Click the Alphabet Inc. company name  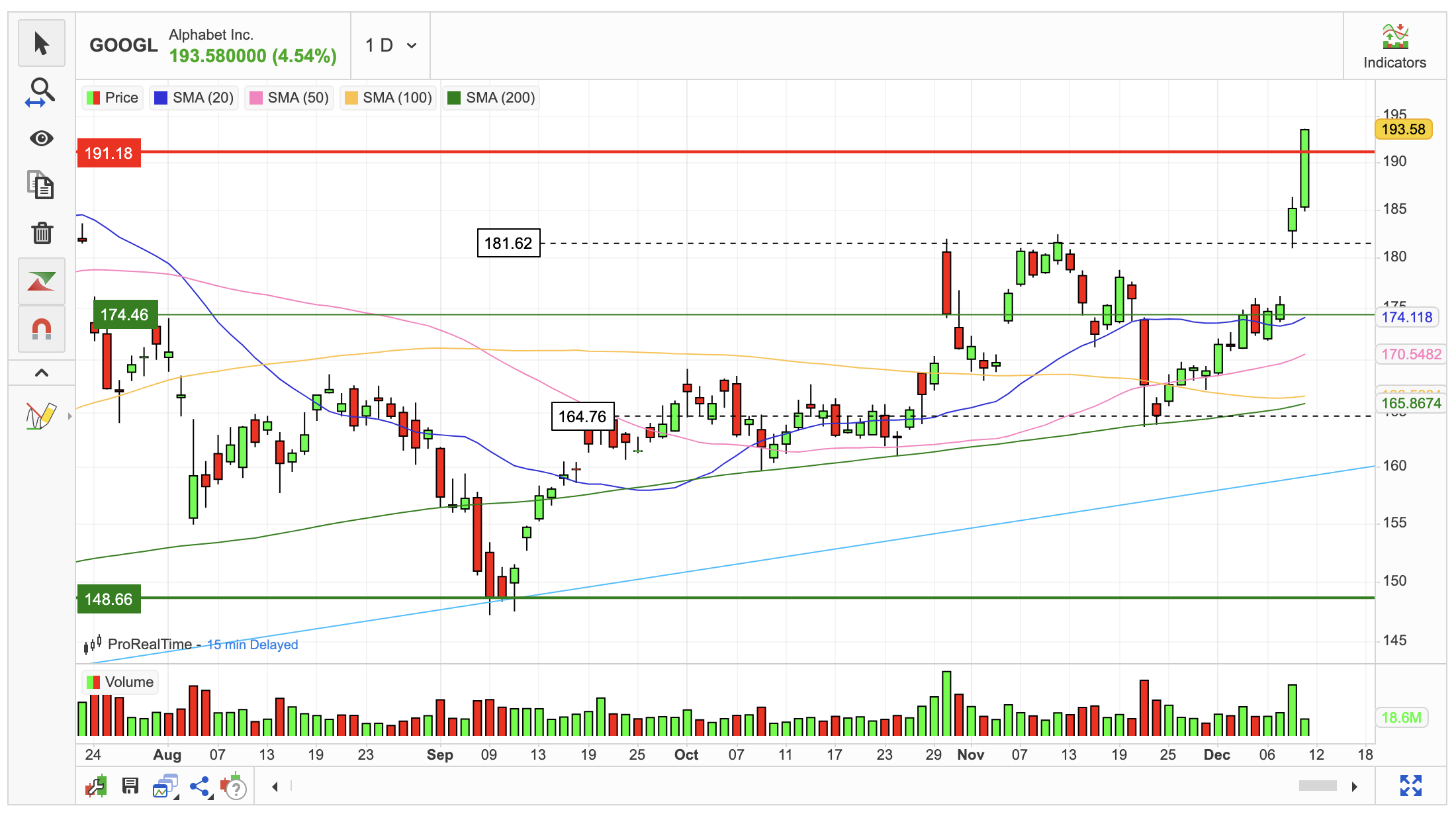[211, 34]
